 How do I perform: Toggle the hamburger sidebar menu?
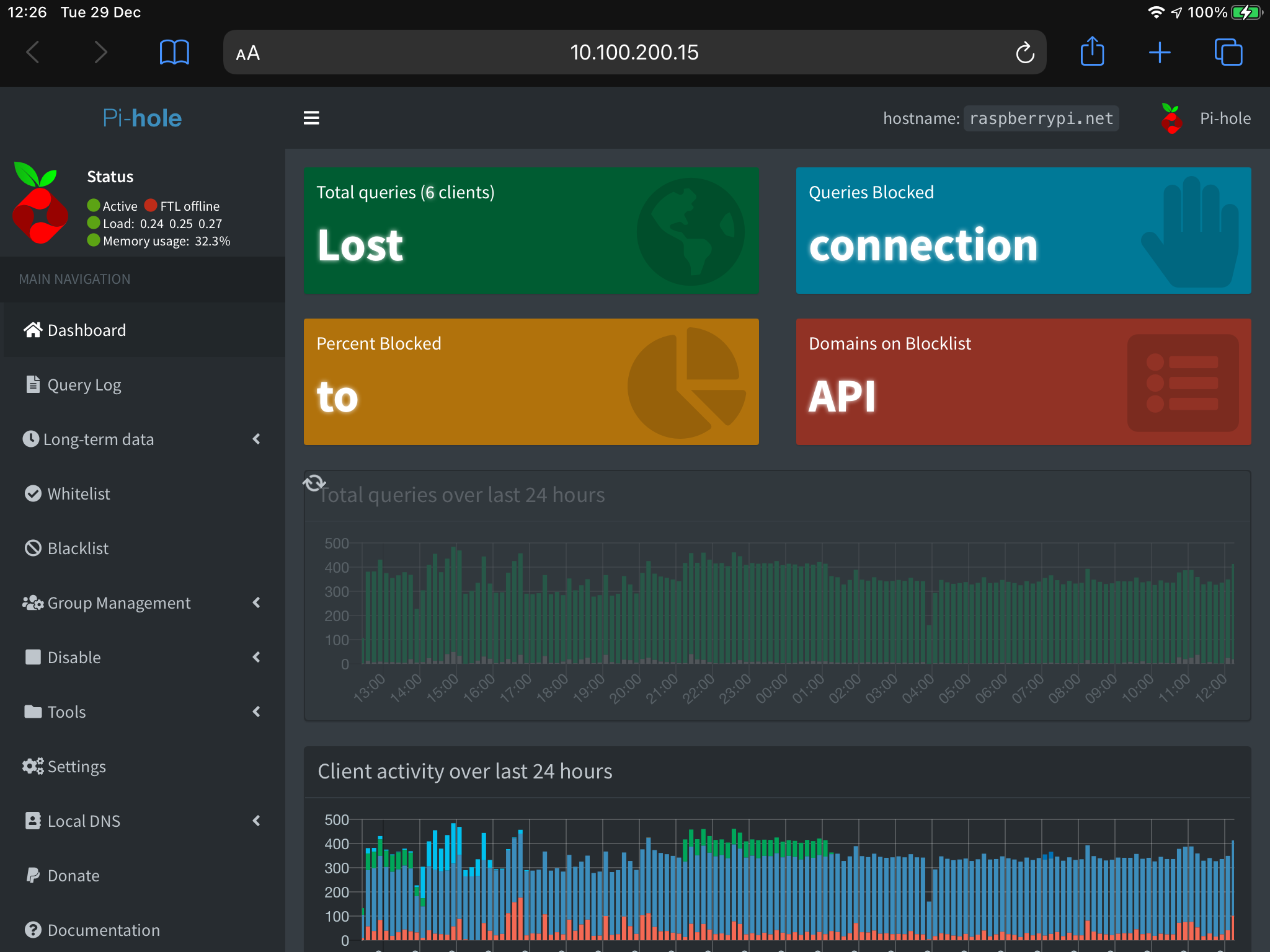(x=311, y=118)
